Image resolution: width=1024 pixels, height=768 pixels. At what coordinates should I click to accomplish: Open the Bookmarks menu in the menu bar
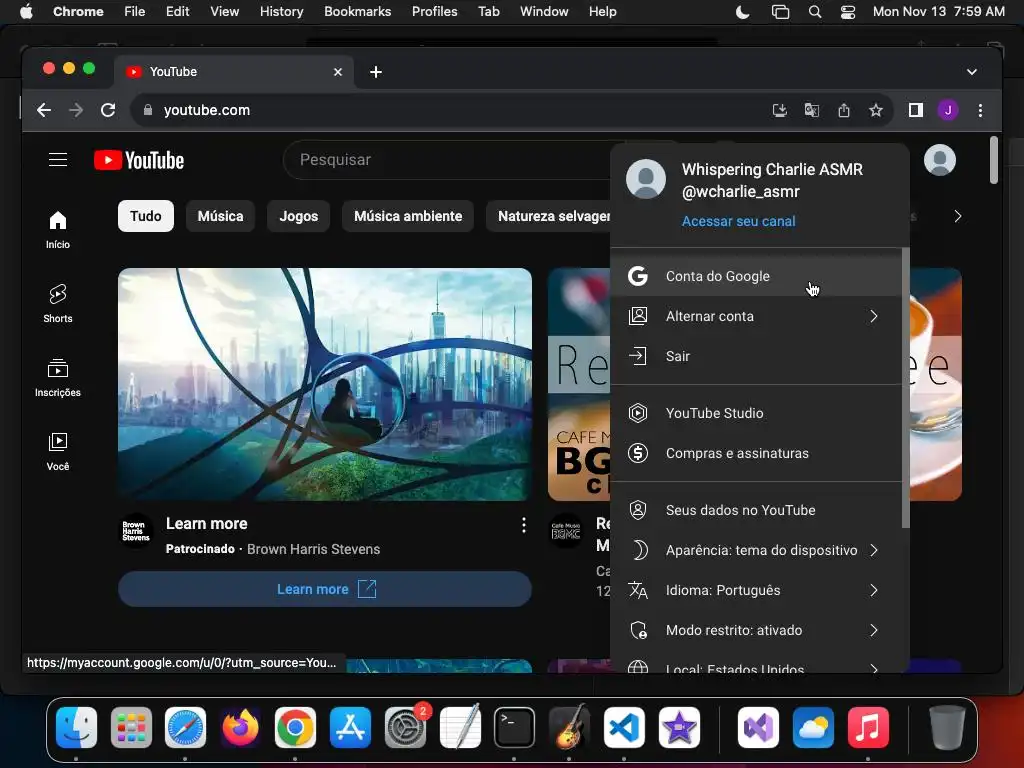[357, 12]
